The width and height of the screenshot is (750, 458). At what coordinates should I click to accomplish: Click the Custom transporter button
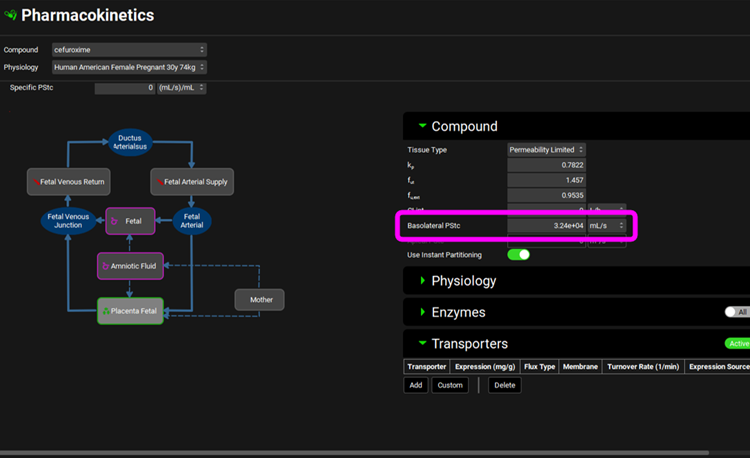coord(450,385)
